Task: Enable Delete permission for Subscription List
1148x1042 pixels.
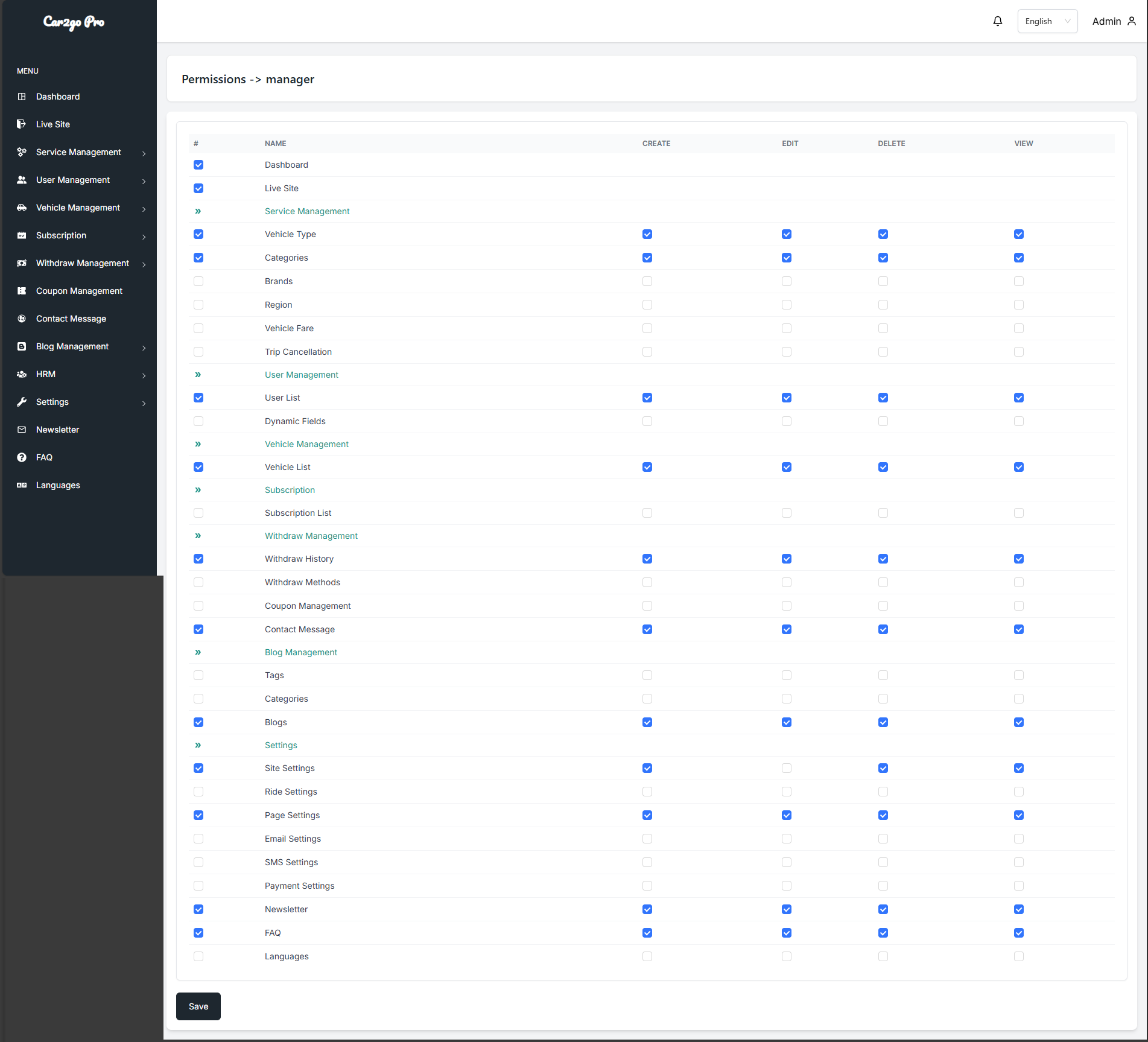Action: [x=883, y=513]
